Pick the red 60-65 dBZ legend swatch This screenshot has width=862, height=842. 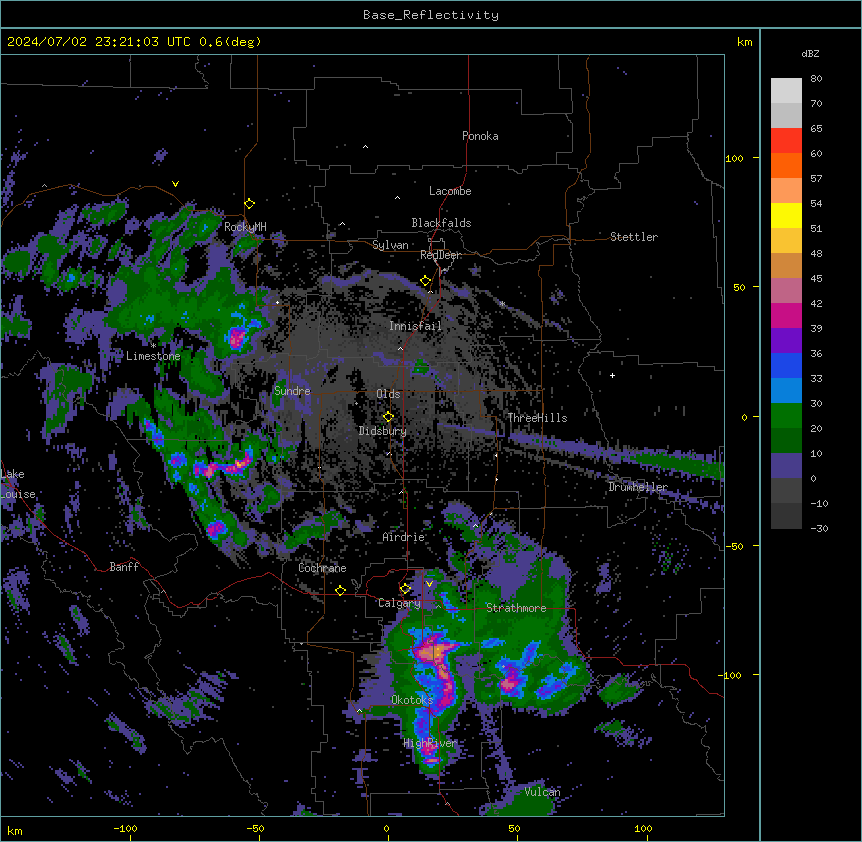tap(786, 141)
